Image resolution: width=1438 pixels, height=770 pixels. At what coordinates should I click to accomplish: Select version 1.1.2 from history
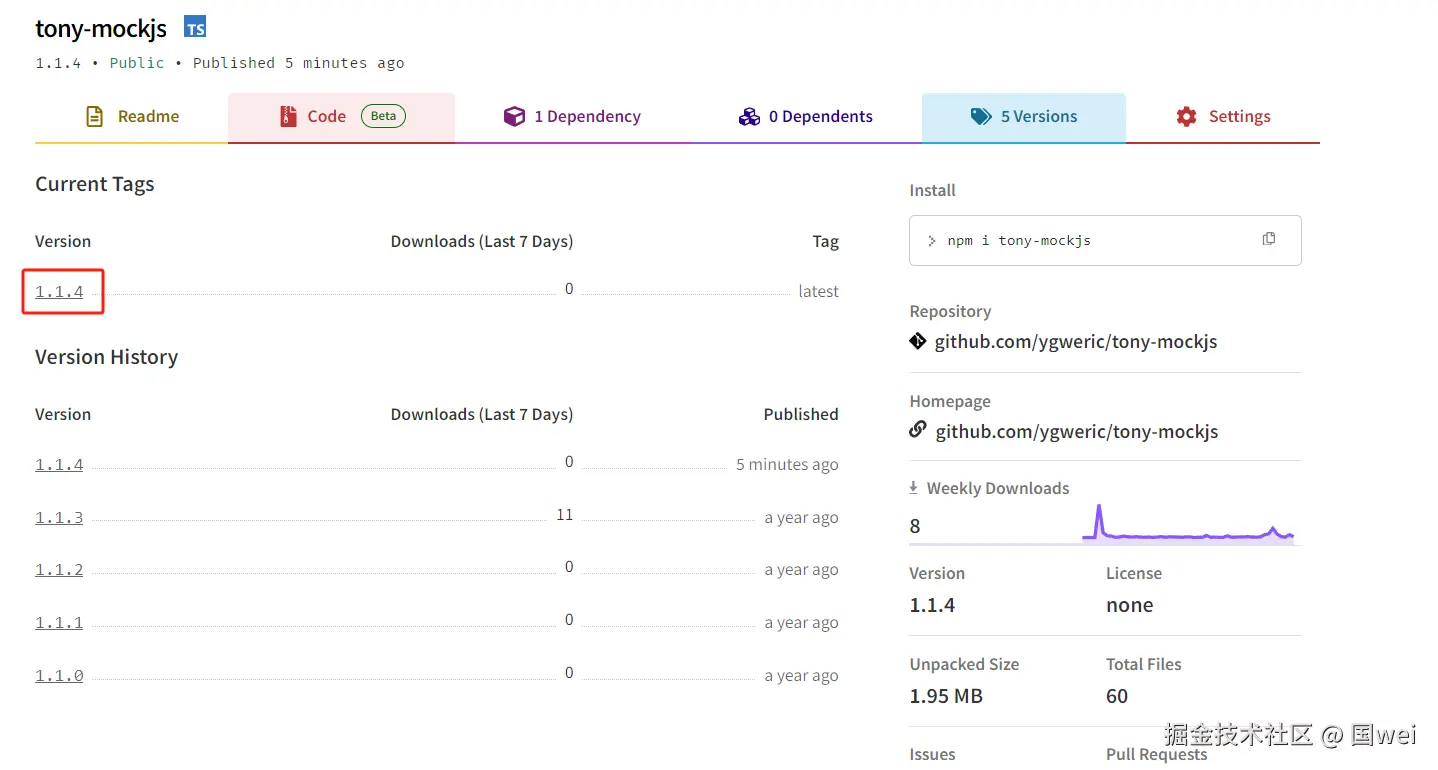tap(60, 570)
